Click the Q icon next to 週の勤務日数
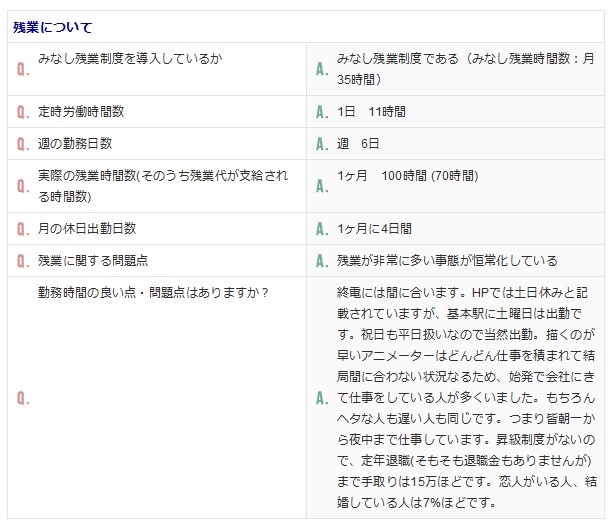The image size is (615, 528). pos(23,144)
